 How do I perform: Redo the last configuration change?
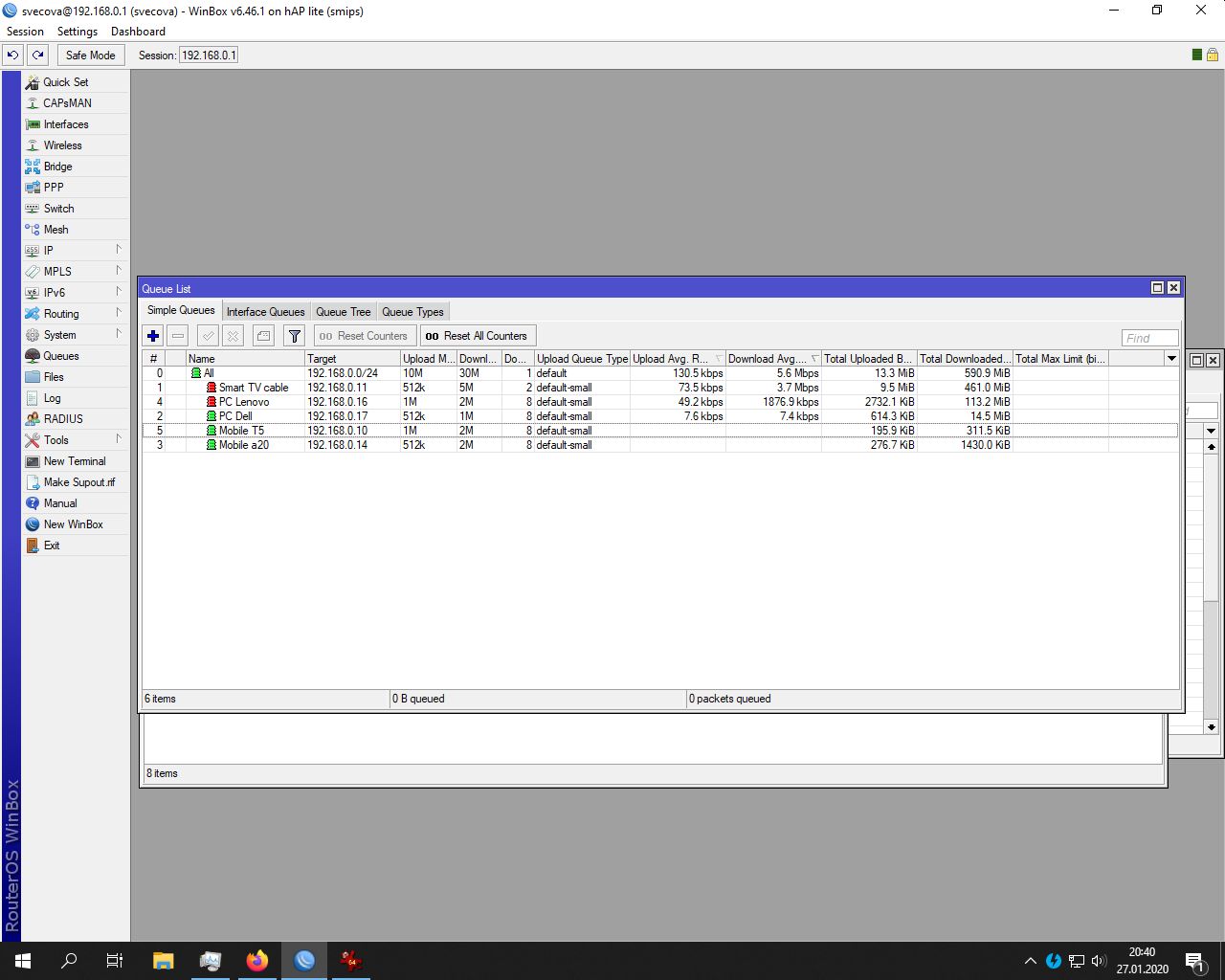tap(36, 55)
